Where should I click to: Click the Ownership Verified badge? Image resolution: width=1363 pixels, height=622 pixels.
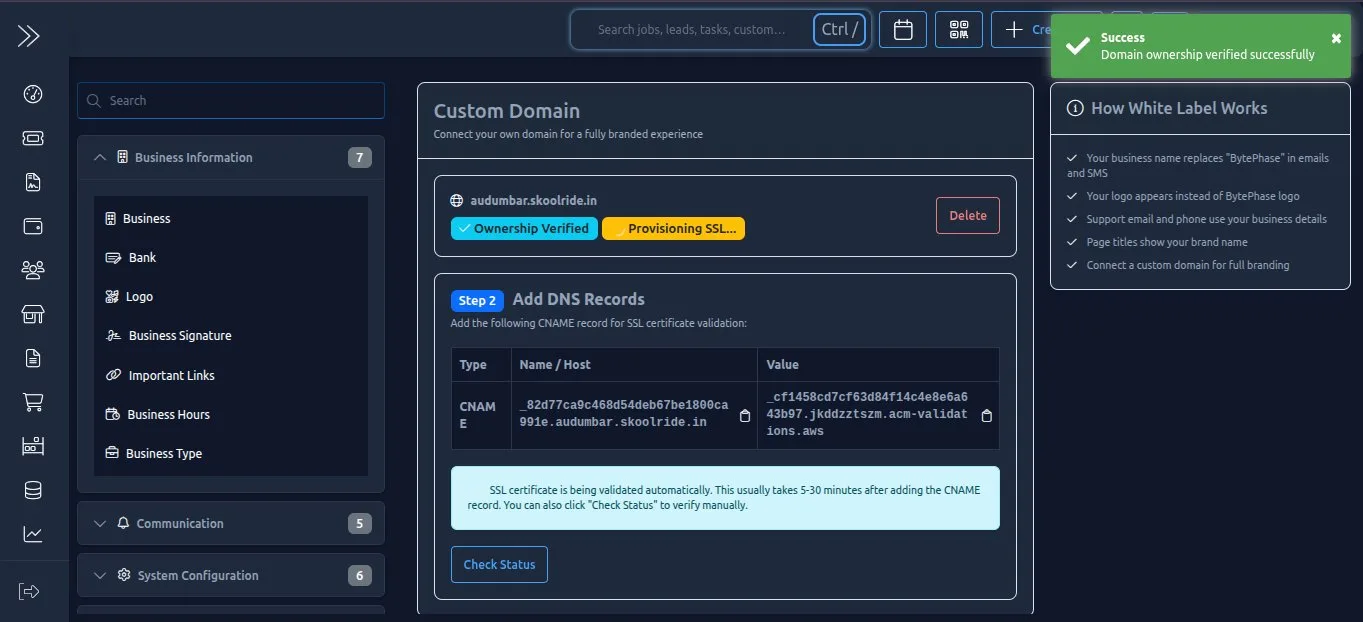(524, 228)
